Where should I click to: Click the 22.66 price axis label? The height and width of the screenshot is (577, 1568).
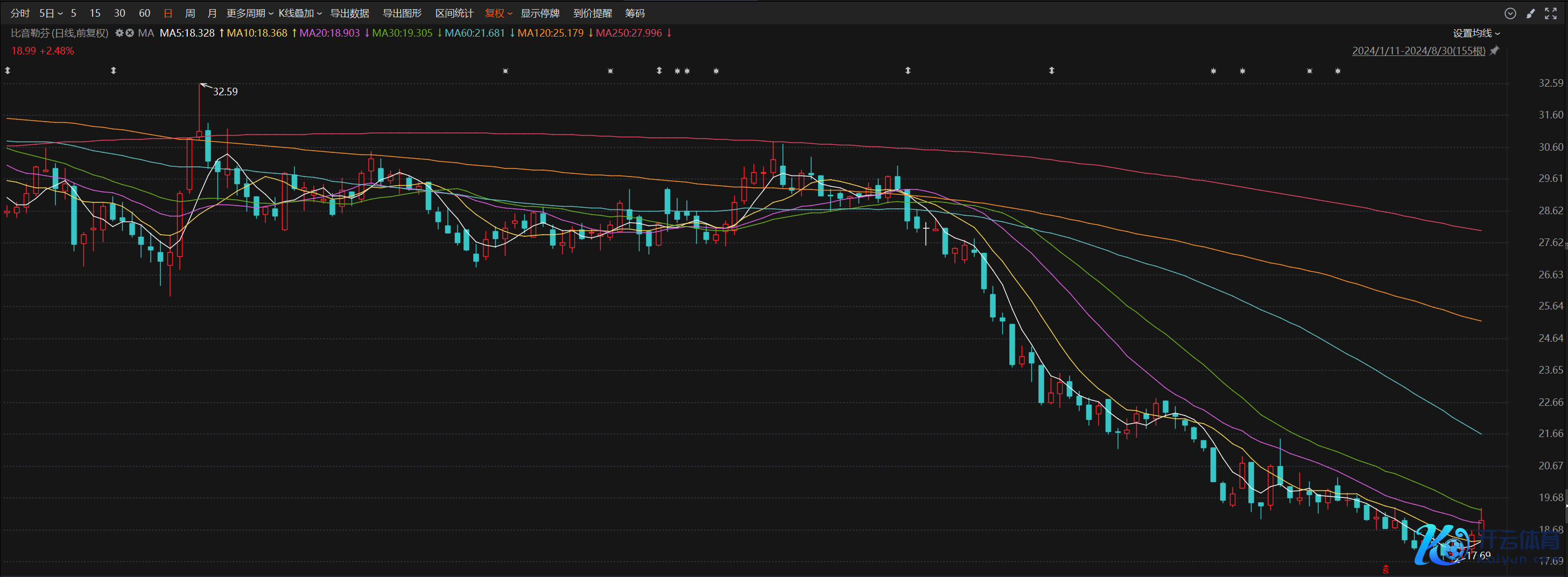pyautogui.click(x=1550, y=402)
